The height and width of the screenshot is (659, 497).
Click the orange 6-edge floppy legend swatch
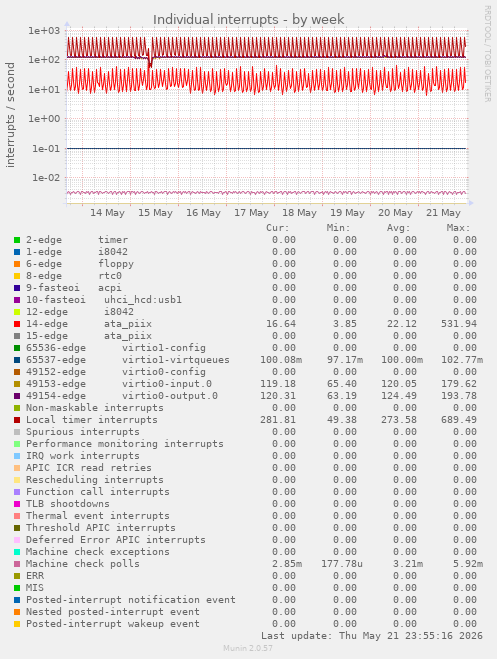[x=17, y=264]
